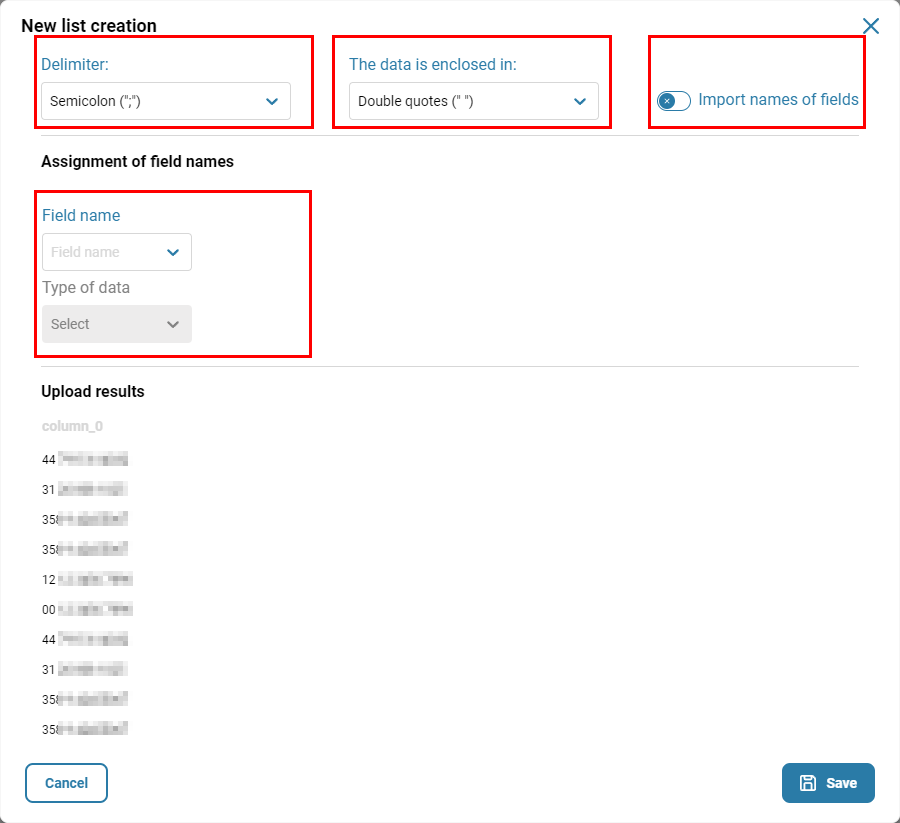Click the Cancel button
This screenshot has width=900, height=823.
[x=66, y=783]
